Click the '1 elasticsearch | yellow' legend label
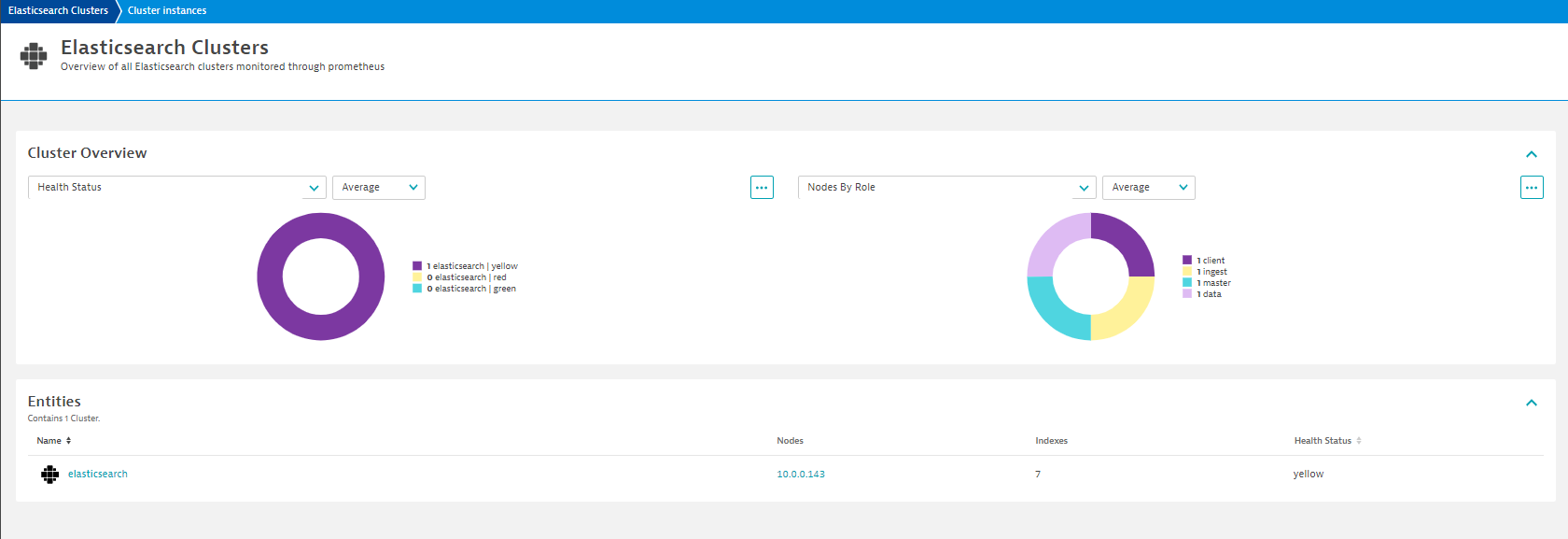This screenshot has height=539, width=1568. pyautogui.click(x=472, y=266)
